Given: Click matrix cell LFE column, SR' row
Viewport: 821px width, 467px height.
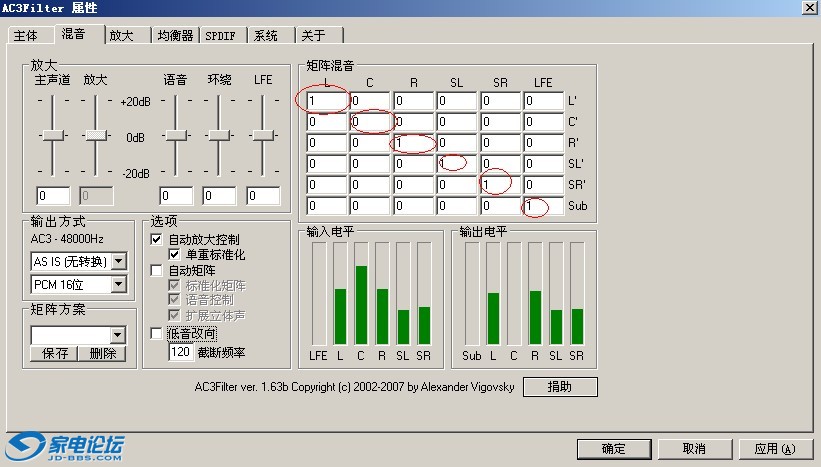Looking at the screenshot, I should [543, 185].
